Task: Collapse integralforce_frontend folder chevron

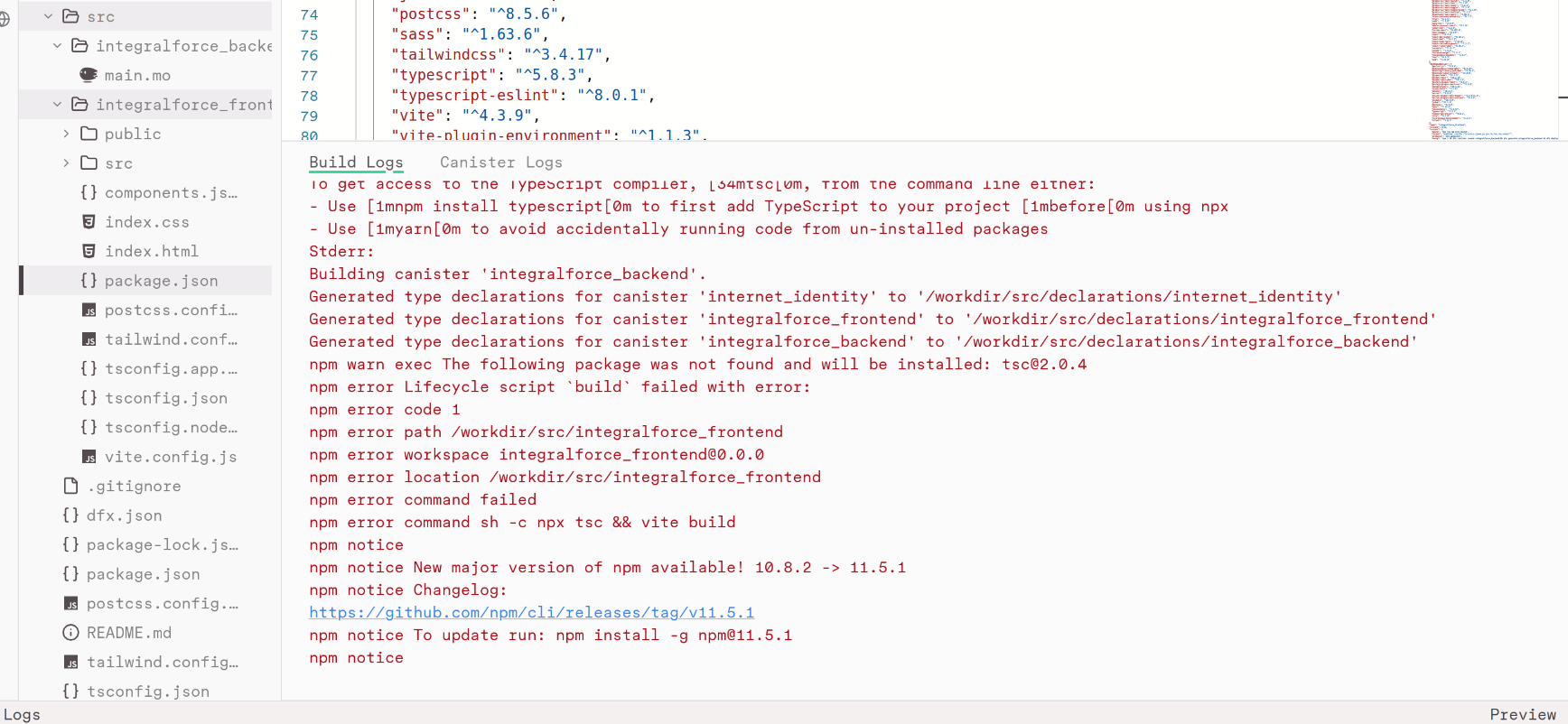Action: [58, 105]
